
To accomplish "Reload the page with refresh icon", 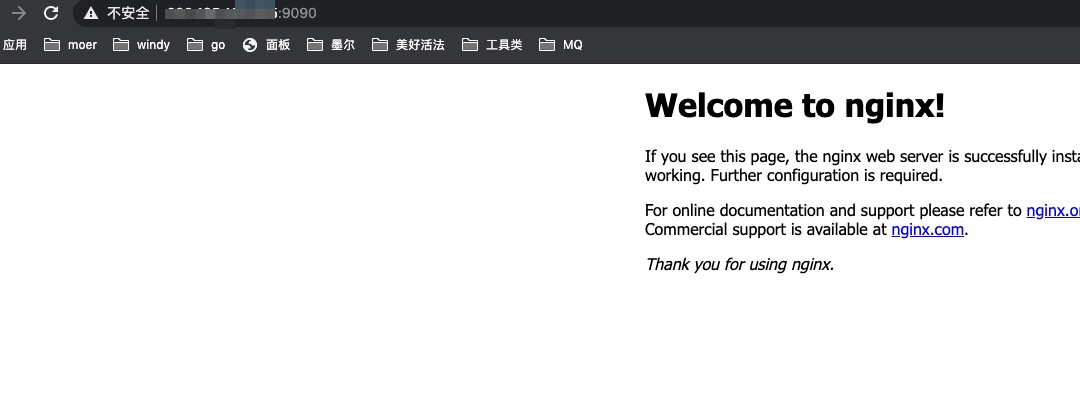I will click(x=51, y=12).
